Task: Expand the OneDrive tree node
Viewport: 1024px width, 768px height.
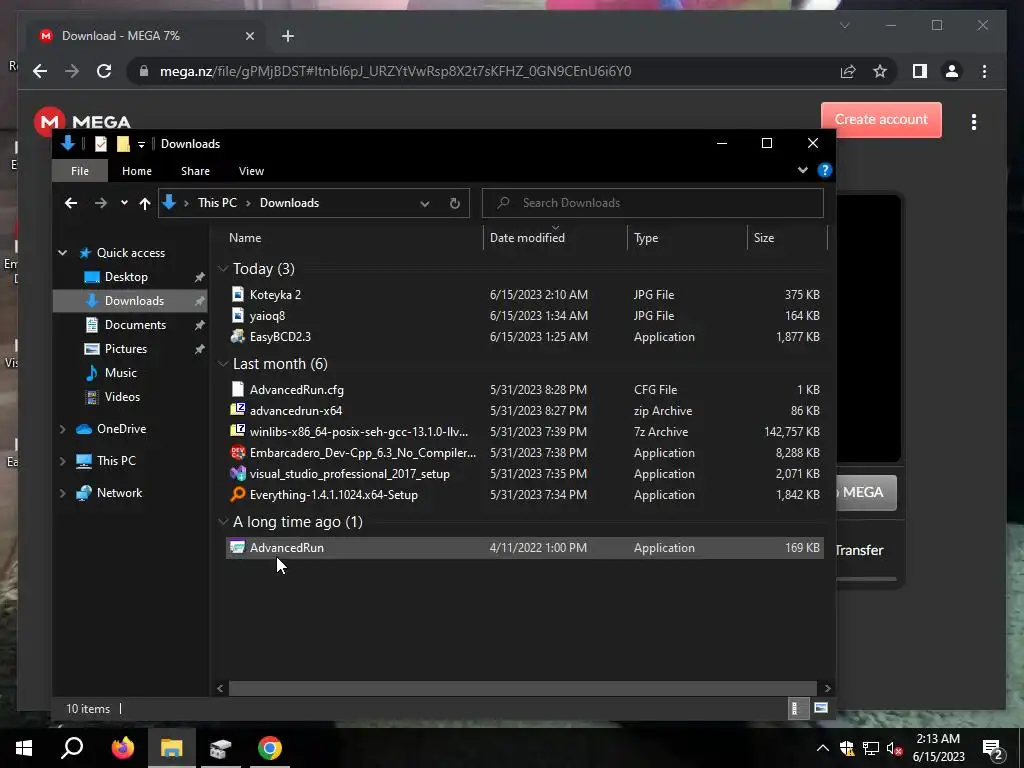Action: tap(63, 429)
